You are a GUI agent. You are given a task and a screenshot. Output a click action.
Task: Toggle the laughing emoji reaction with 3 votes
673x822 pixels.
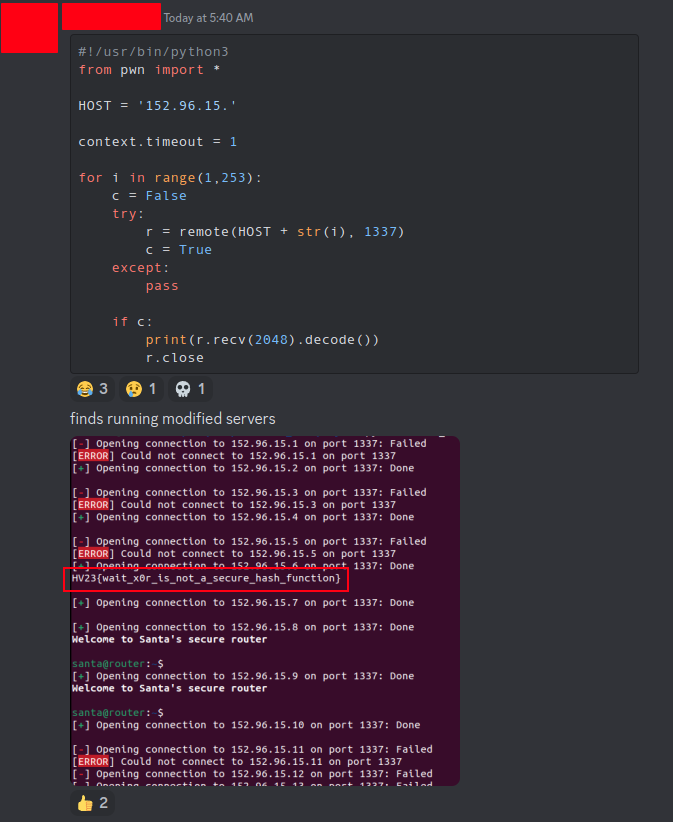tap(91, 389)
